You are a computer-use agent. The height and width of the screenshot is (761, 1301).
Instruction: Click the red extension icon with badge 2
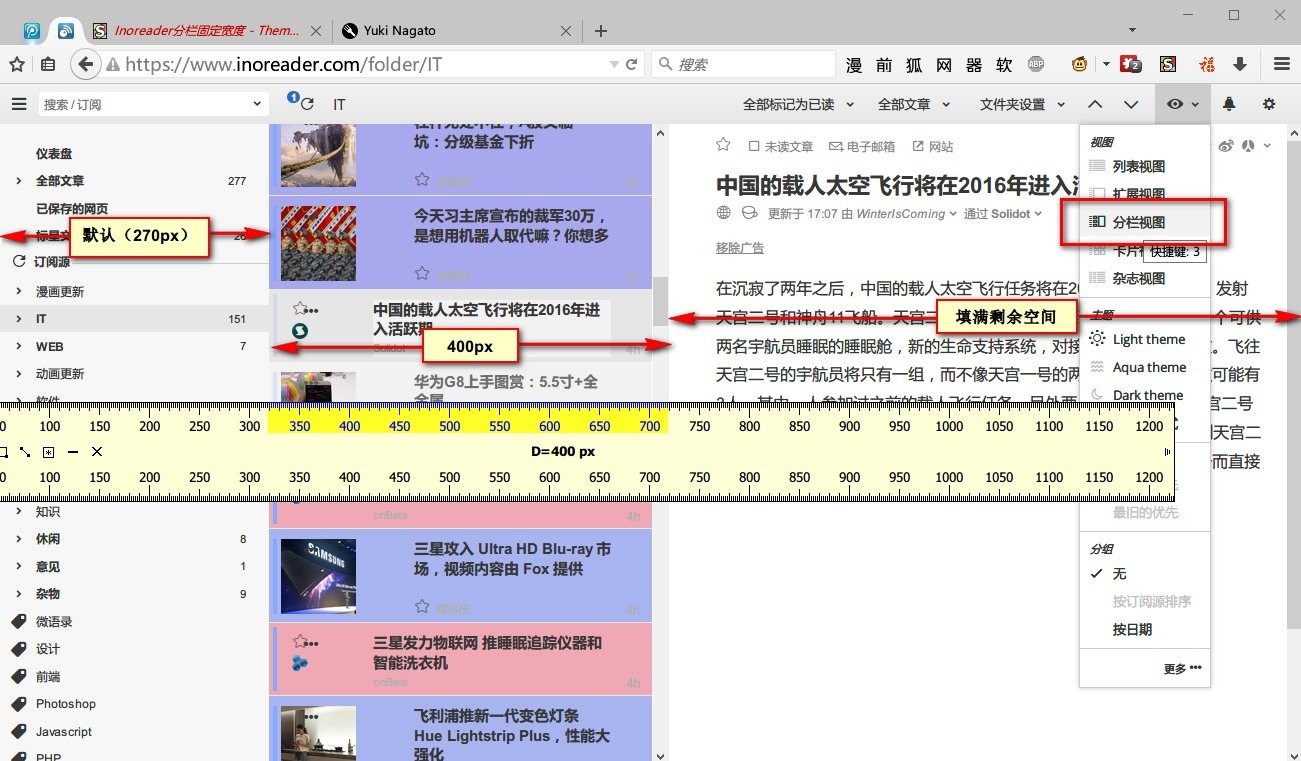1131,64
